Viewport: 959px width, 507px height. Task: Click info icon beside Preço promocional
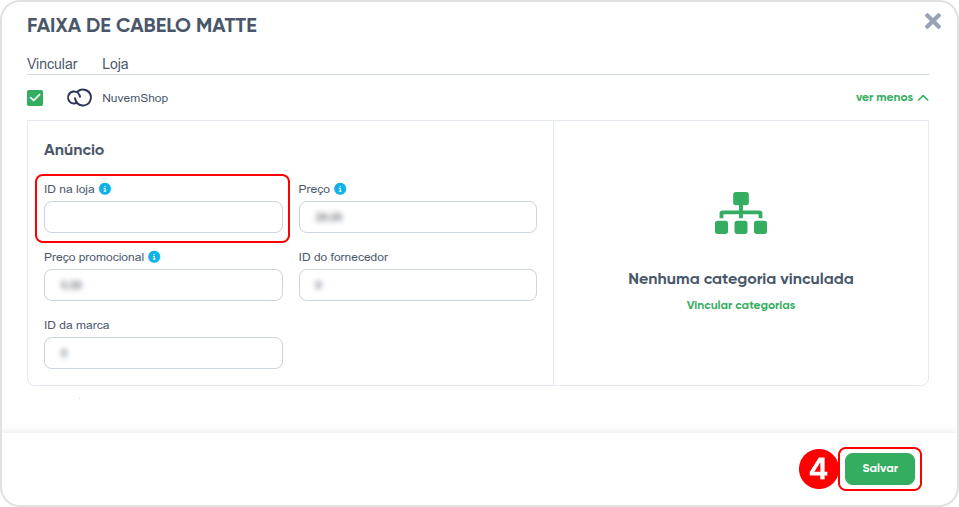154,257
